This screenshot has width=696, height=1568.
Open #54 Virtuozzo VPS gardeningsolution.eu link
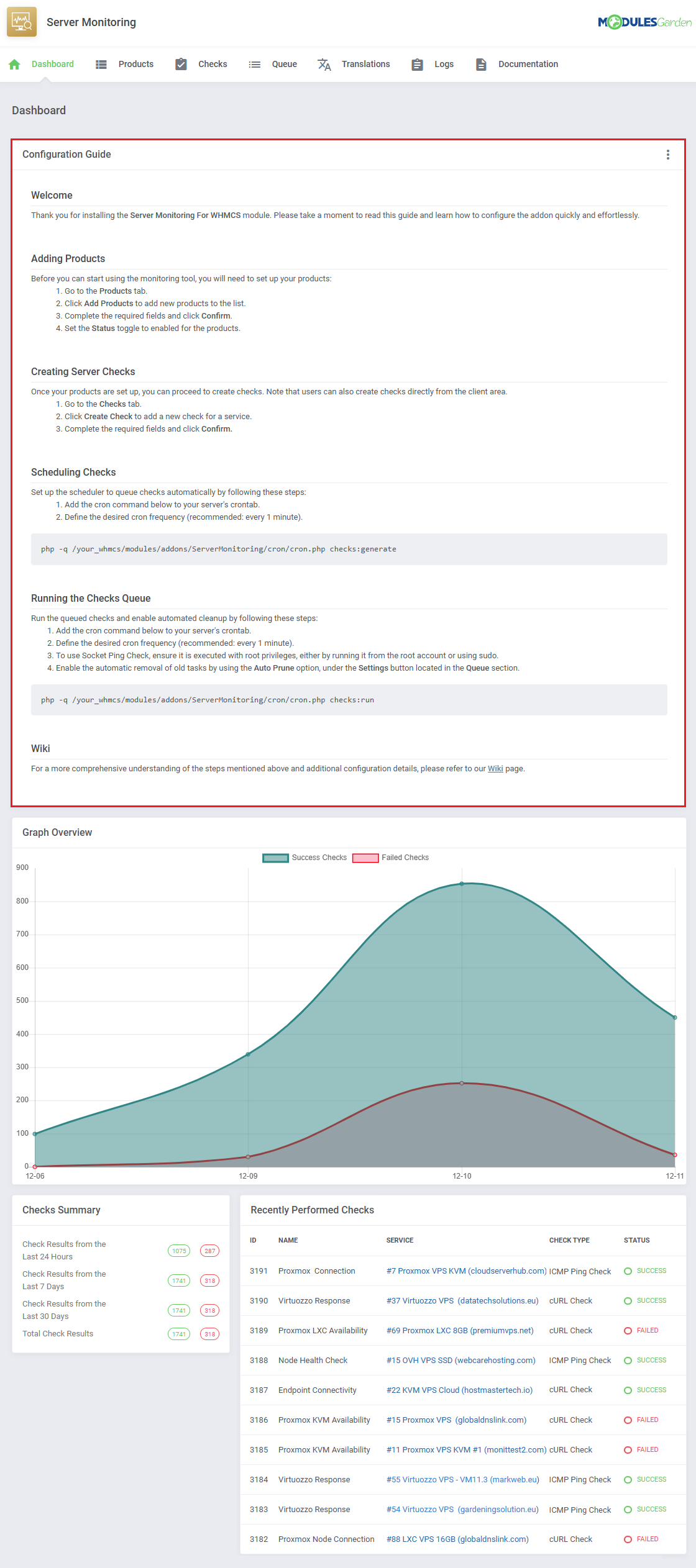click(x=462, y=1509)
